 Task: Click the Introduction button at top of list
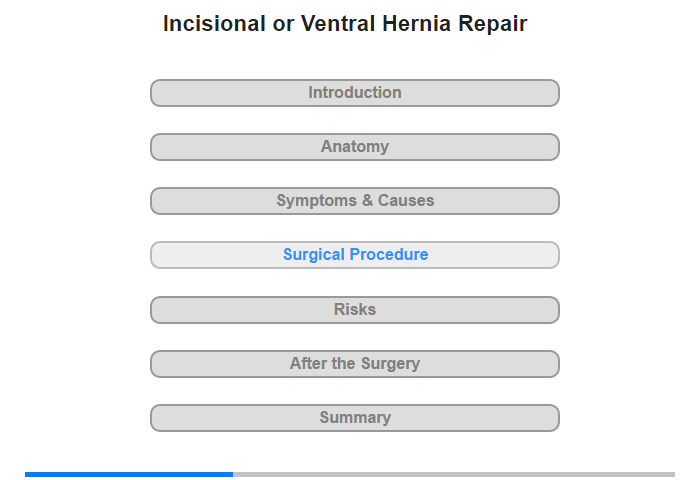354,93
